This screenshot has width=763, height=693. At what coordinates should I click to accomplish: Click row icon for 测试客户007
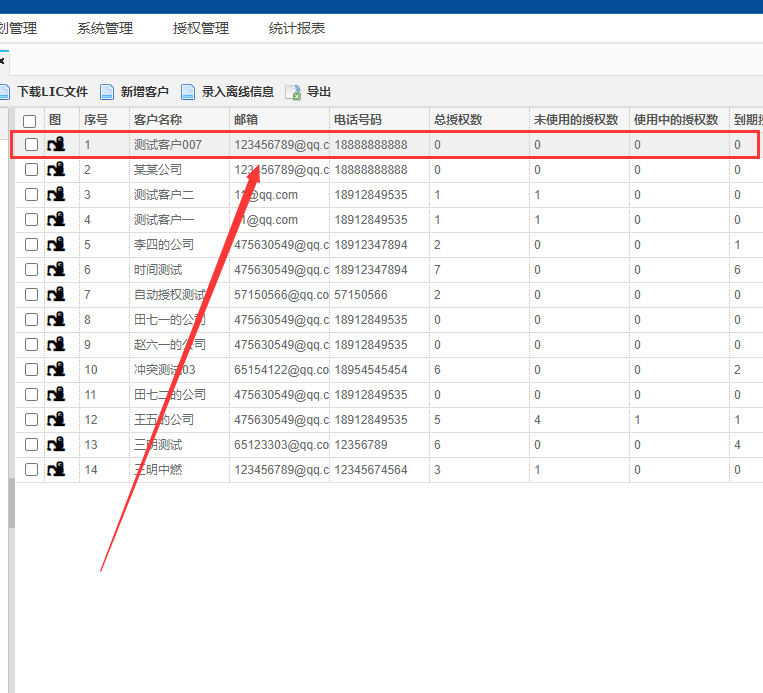tap(56, 145)
